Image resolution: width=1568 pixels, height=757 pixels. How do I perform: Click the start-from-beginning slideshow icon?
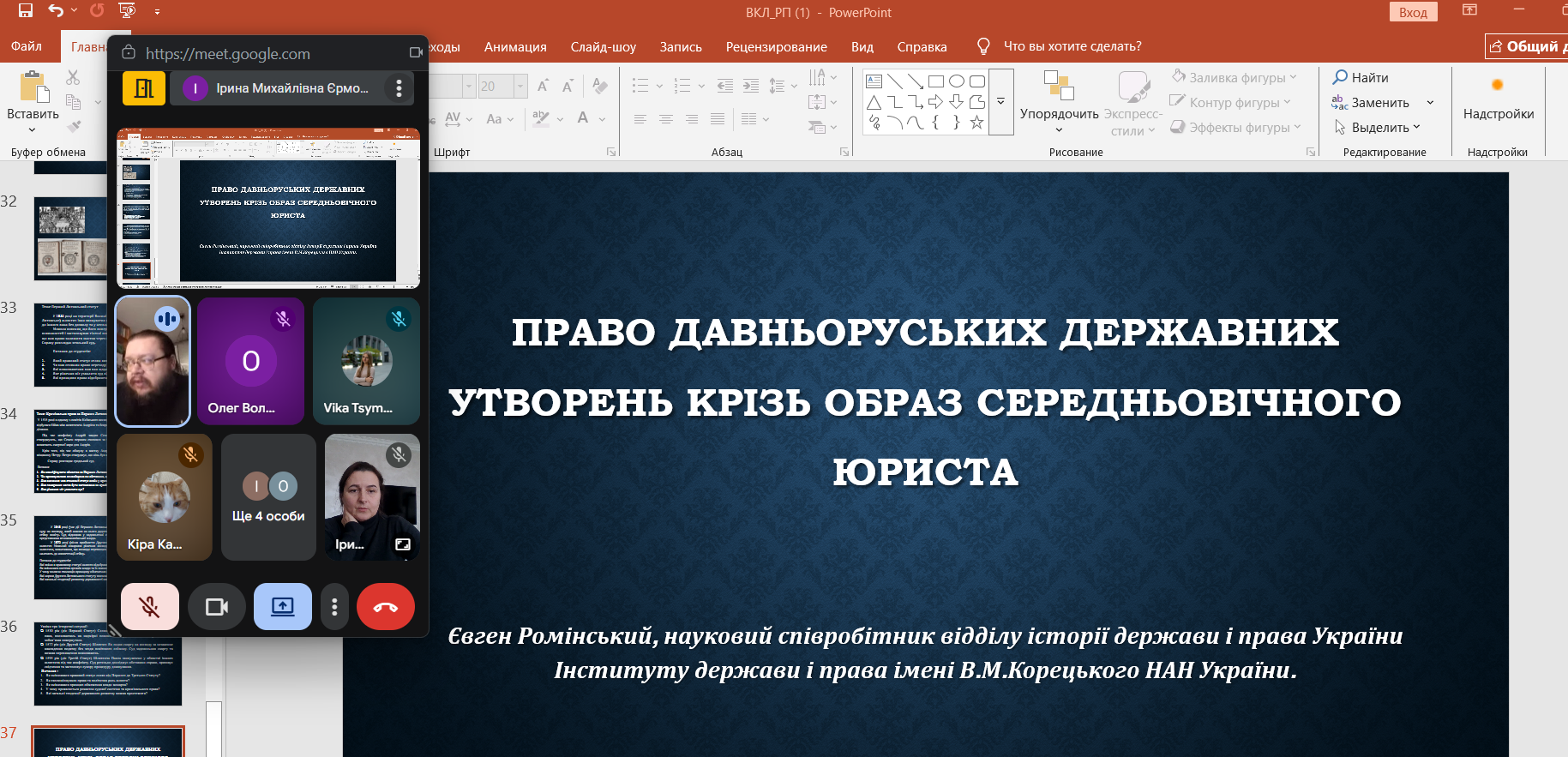[127, 11]
